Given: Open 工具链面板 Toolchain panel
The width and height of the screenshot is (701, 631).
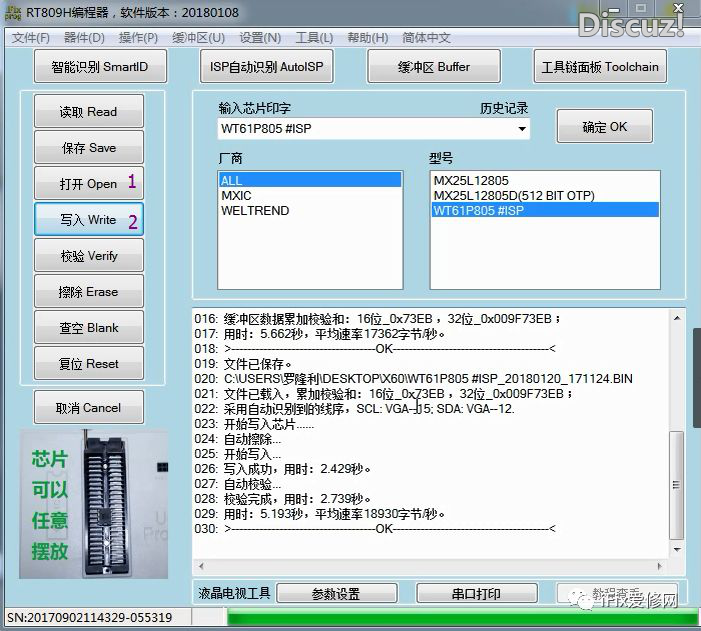Looking at the screenshot, I should pos(600,67).
